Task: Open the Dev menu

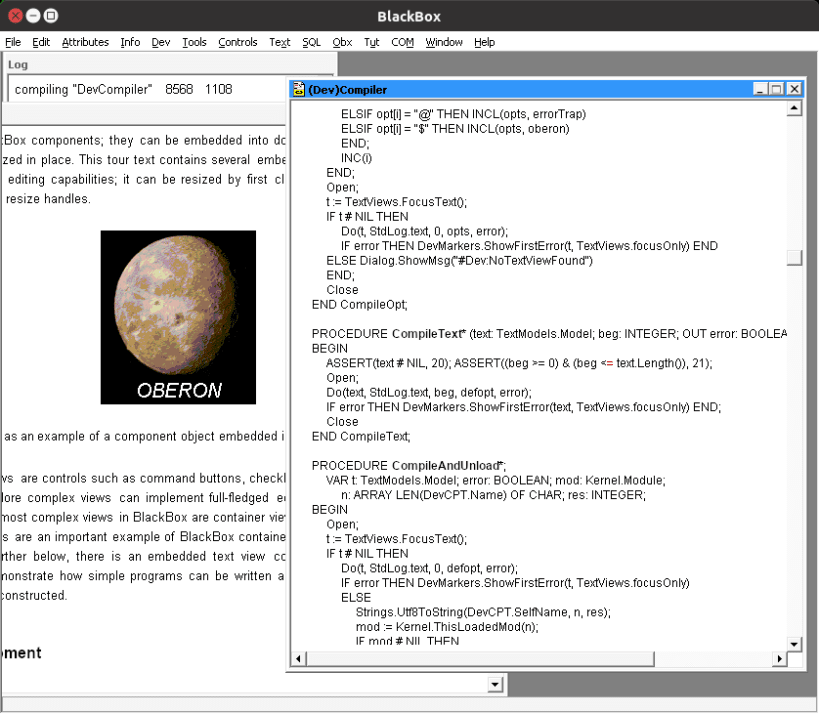Action: coord(160,42)
